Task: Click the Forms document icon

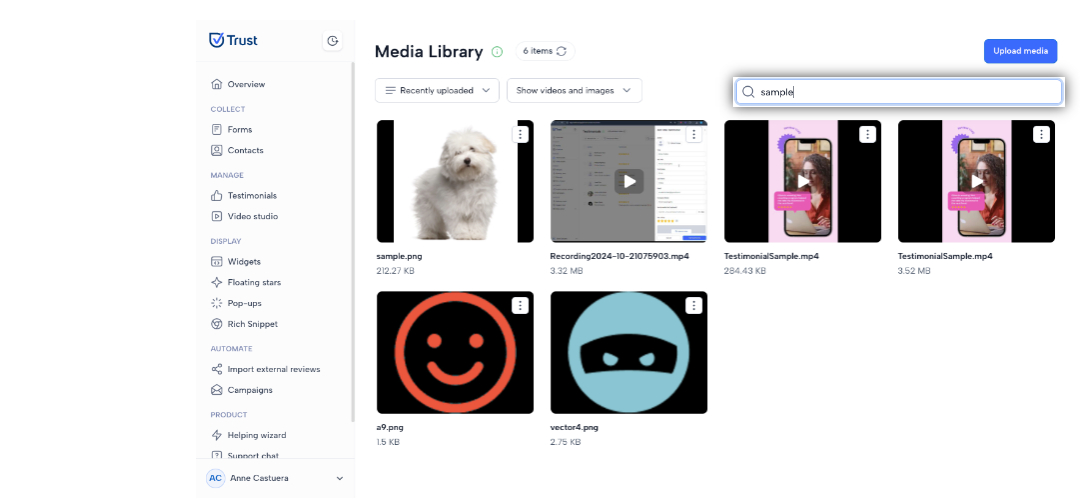Action: click(x=216, y=129)
